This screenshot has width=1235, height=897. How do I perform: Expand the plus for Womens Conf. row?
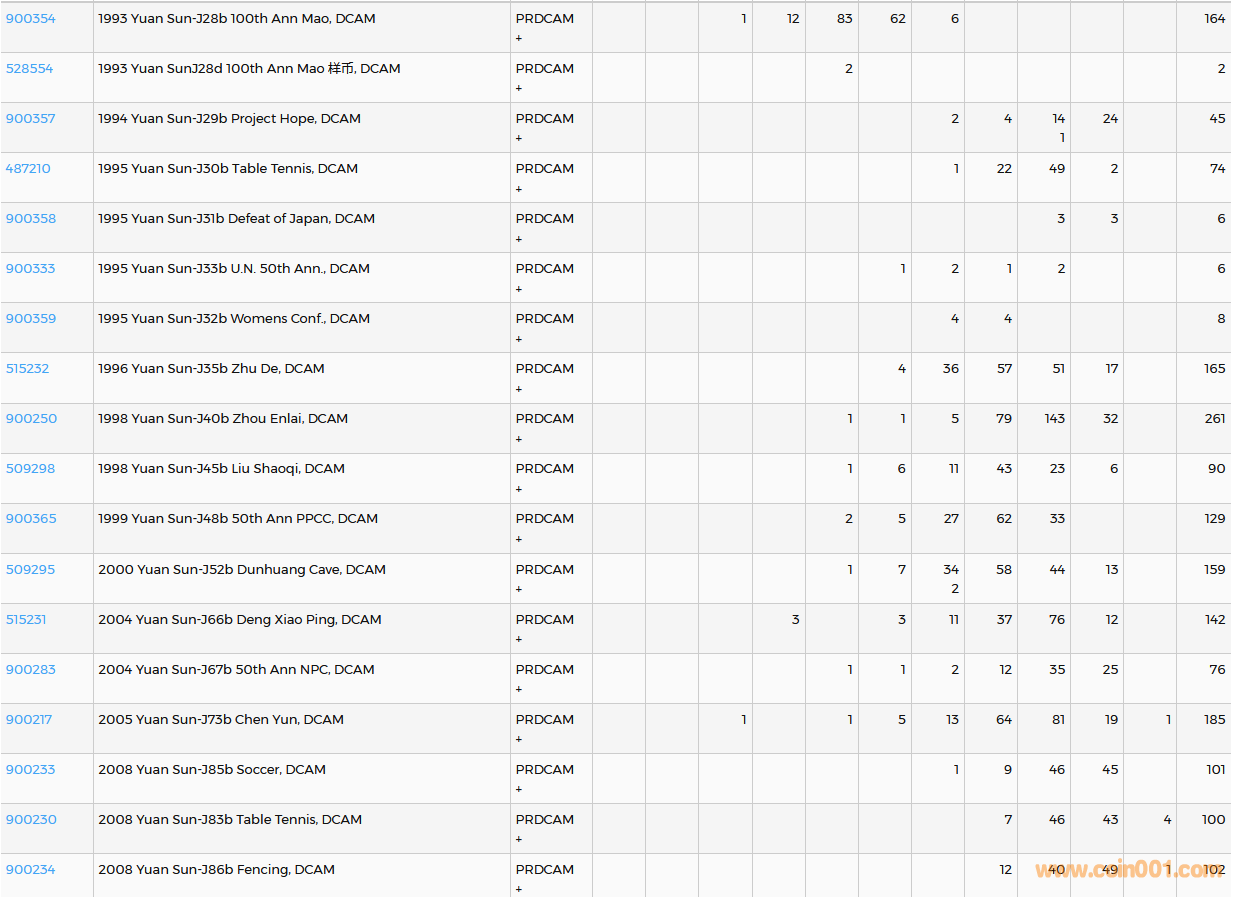[x=518, y=339]
